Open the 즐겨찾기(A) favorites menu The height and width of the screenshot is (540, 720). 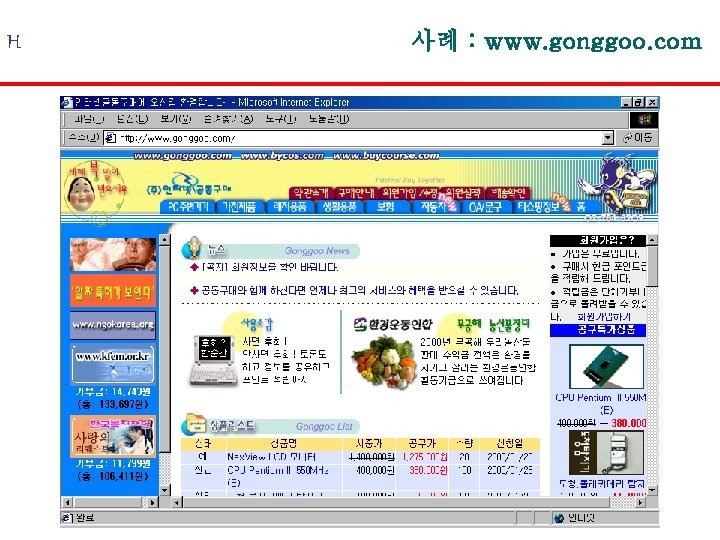(x=229, y=119)
